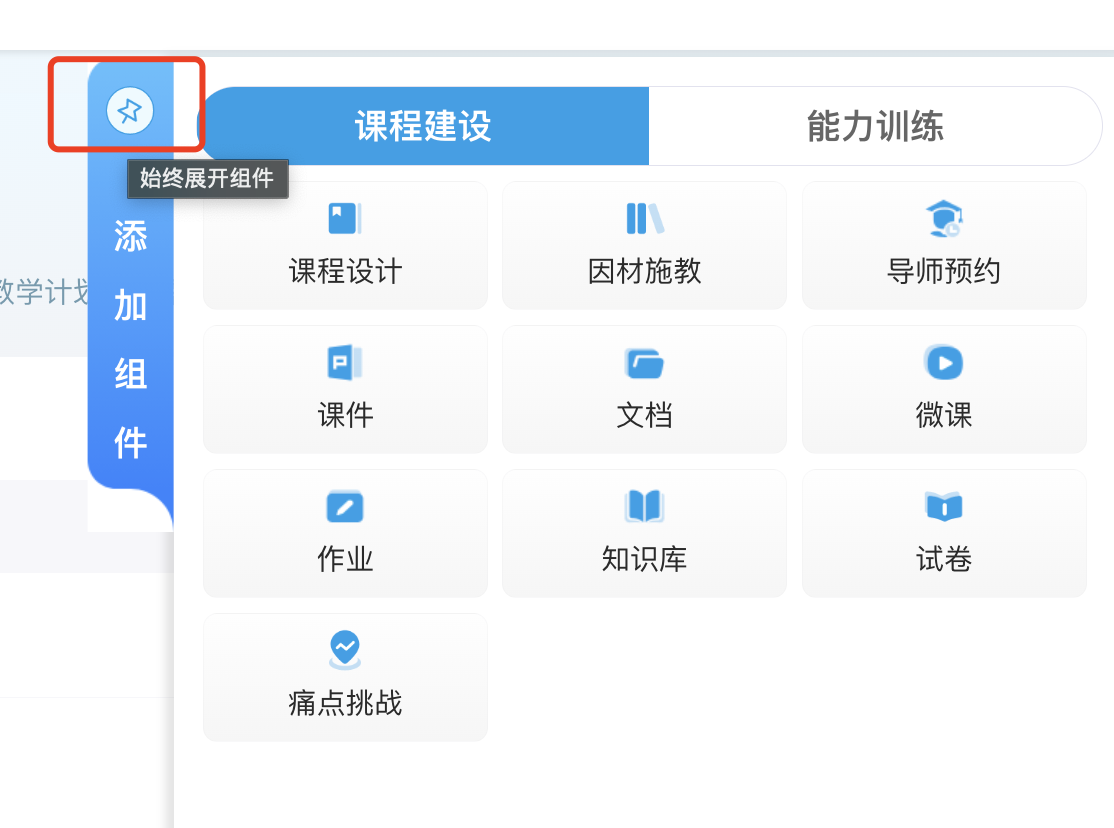This screenshot has width=1114, height=828.
Task: Toggle the 始终展开组件 pin
Action: (x=128, y=111)
